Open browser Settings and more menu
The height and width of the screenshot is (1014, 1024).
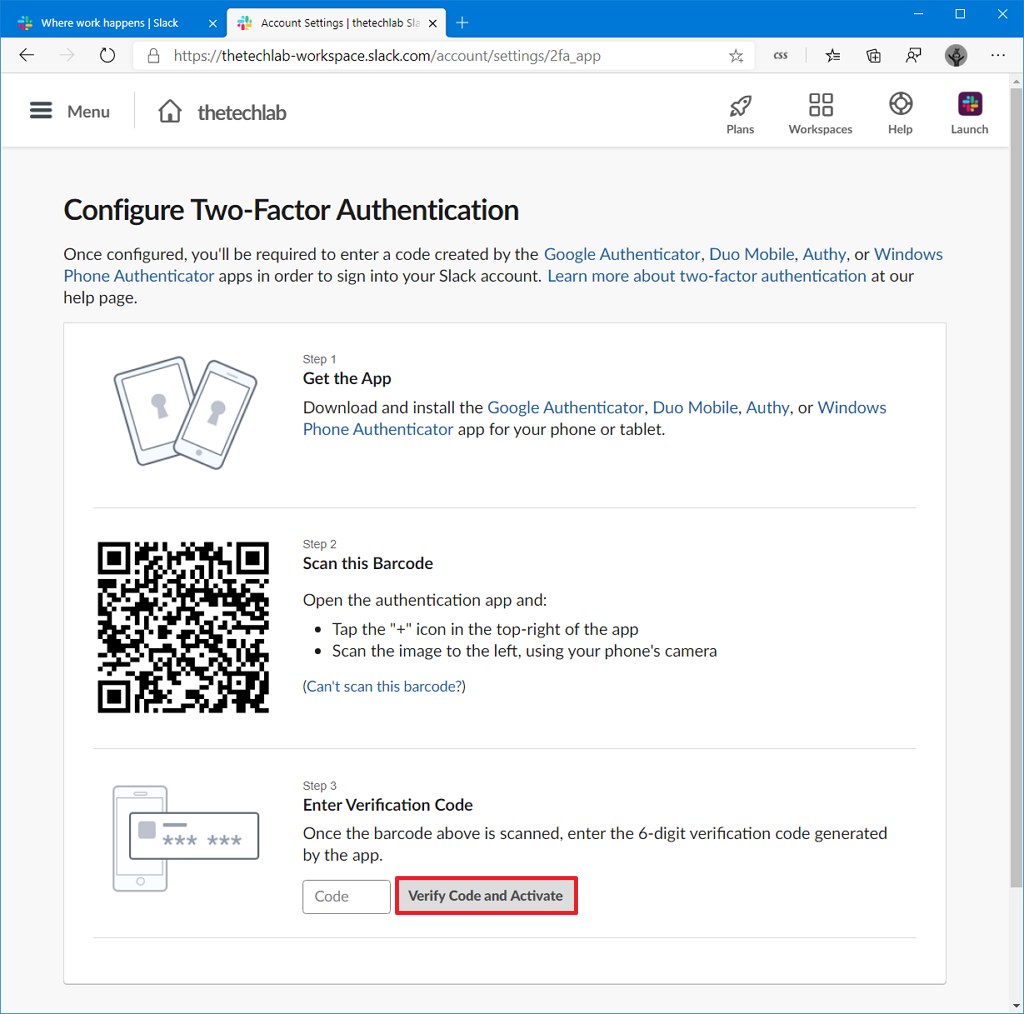[997, 56]
